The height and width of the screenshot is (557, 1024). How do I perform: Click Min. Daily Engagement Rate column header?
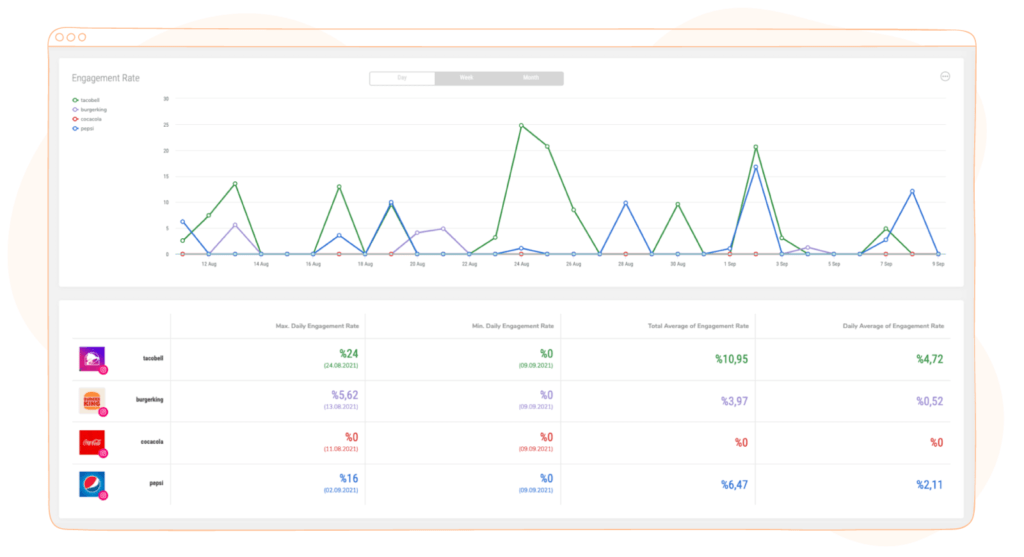coord(513,326)
